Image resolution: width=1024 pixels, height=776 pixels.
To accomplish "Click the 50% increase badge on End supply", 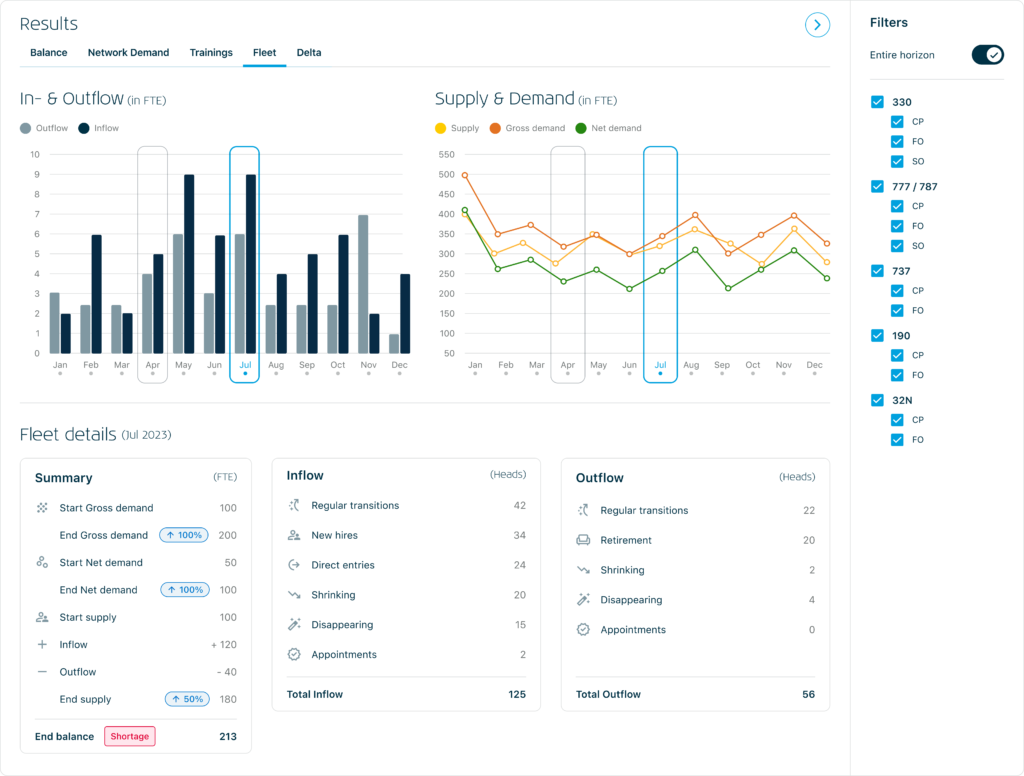I will 187,699.
